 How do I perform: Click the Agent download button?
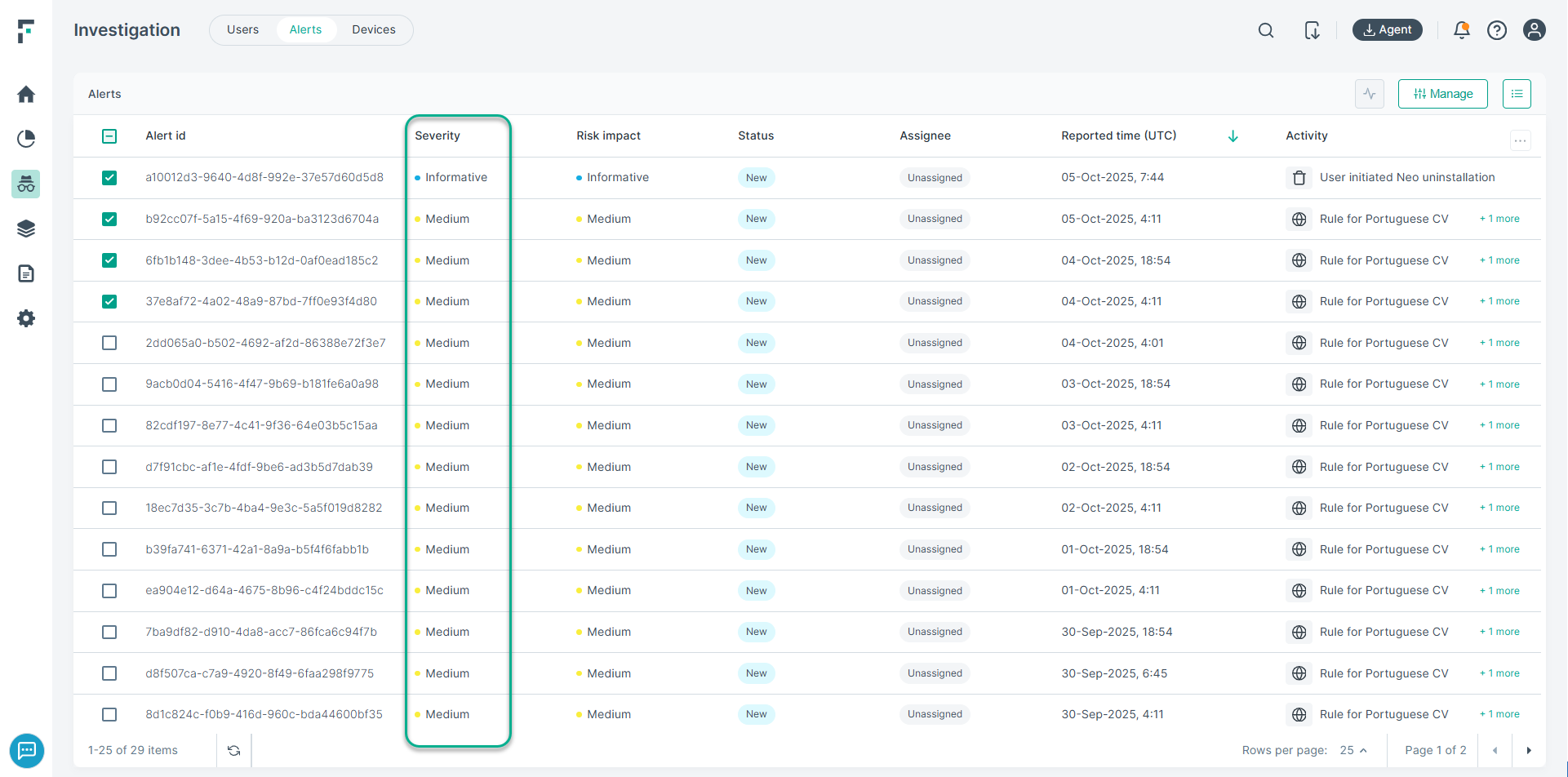point(1387,30)
